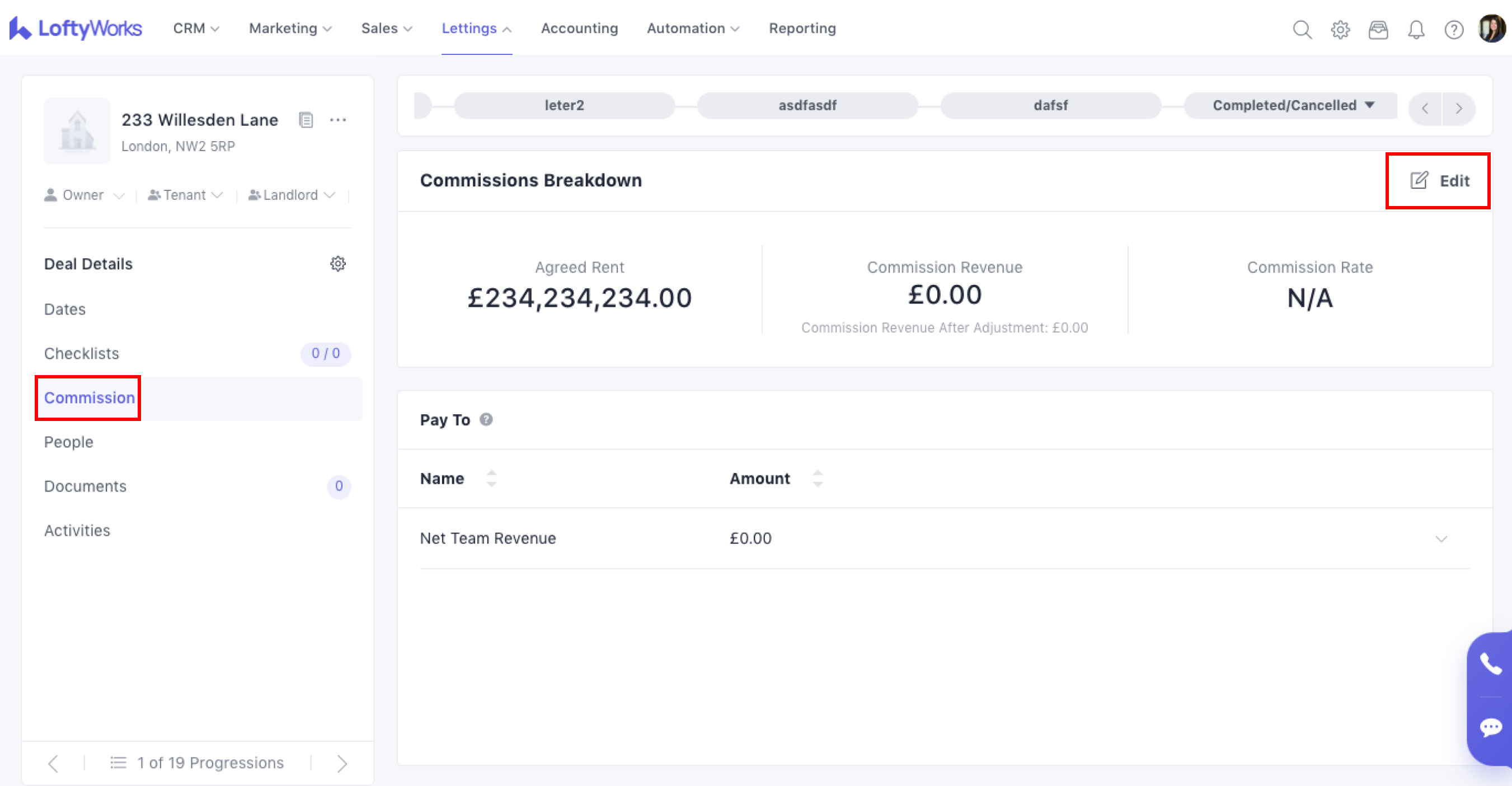The height and width of the screenshot is (786, 1512).
Task: Switch to the People section
Action: 69,442
